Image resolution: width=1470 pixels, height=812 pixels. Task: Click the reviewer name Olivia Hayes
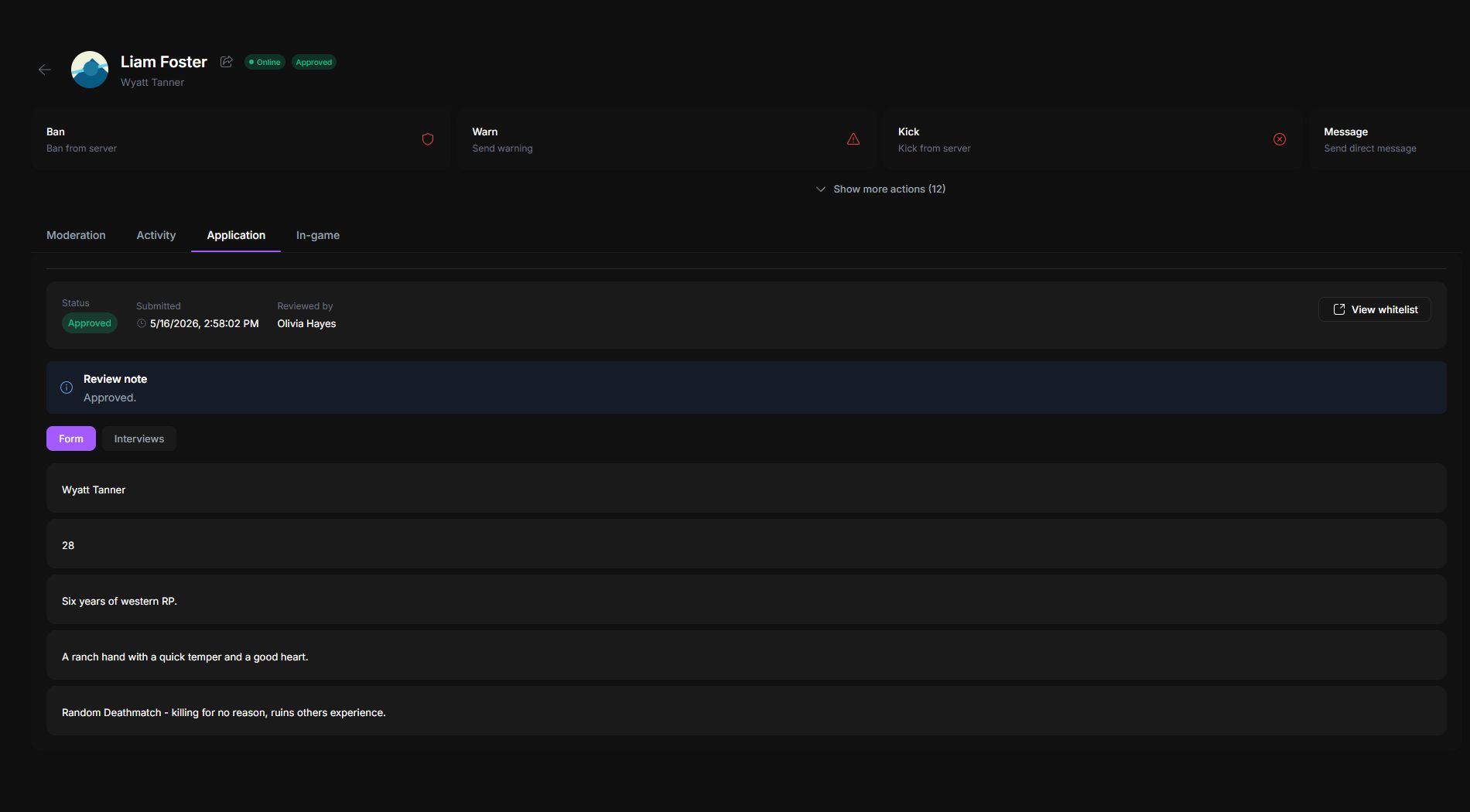(306, 324)
